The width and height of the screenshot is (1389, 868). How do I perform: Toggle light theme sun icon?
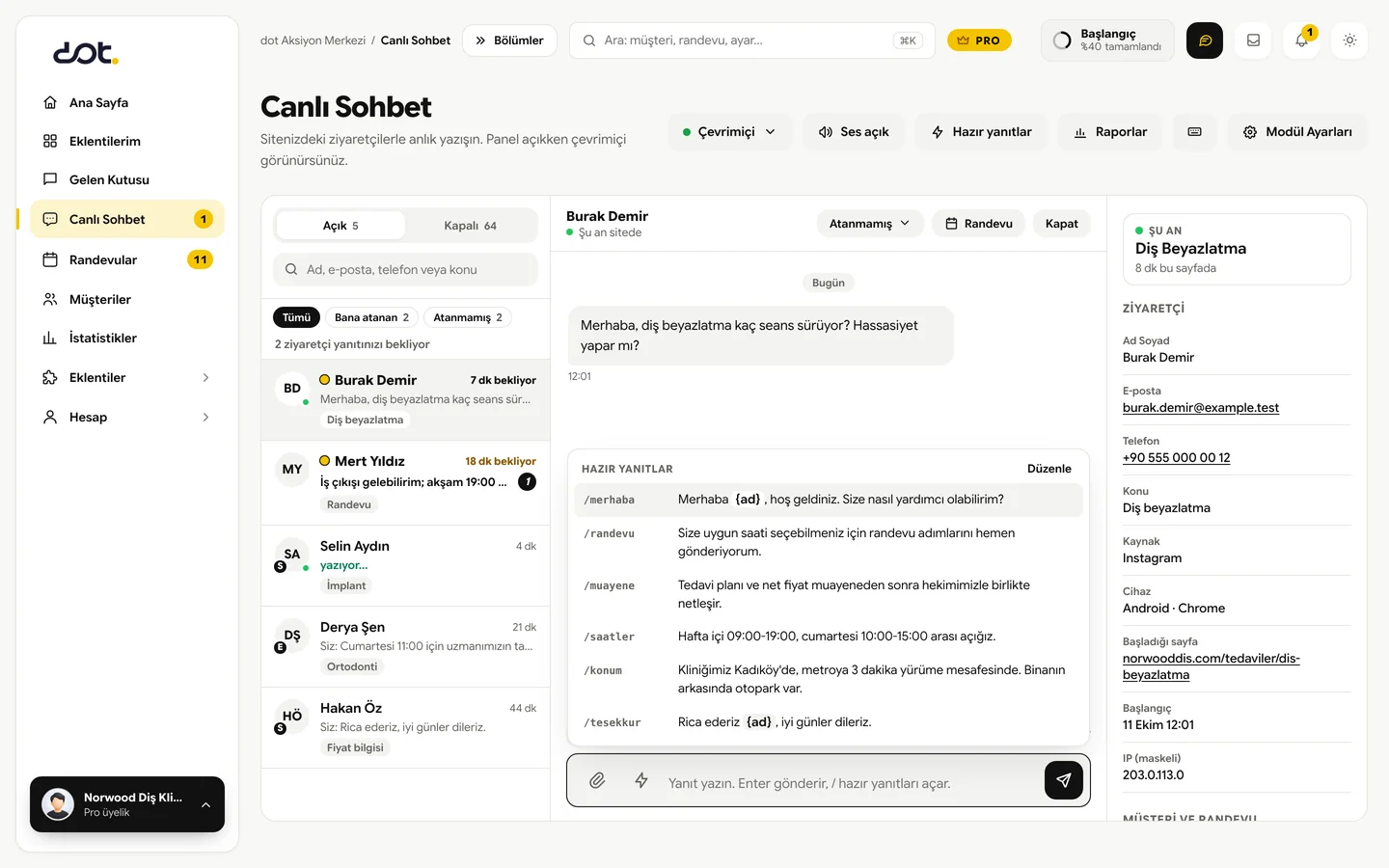click(1349, 41)
